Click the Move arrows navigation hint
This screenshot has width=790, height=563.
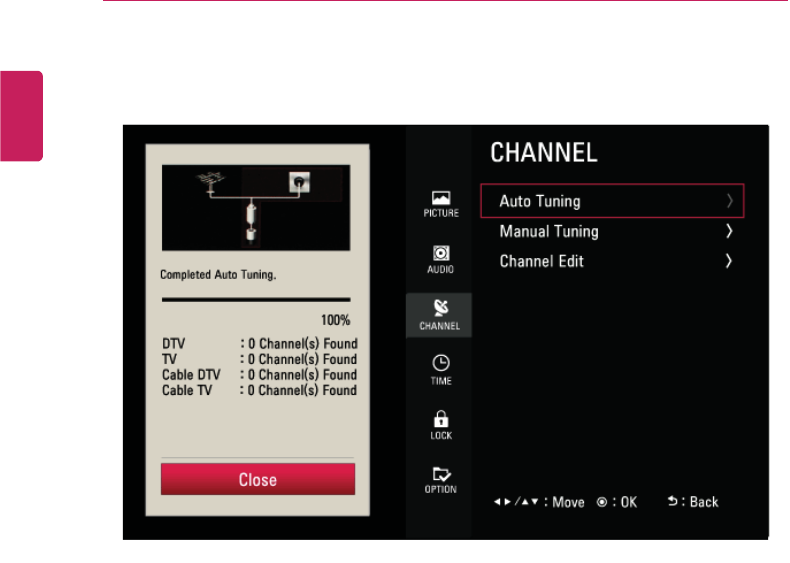[539, 503]
